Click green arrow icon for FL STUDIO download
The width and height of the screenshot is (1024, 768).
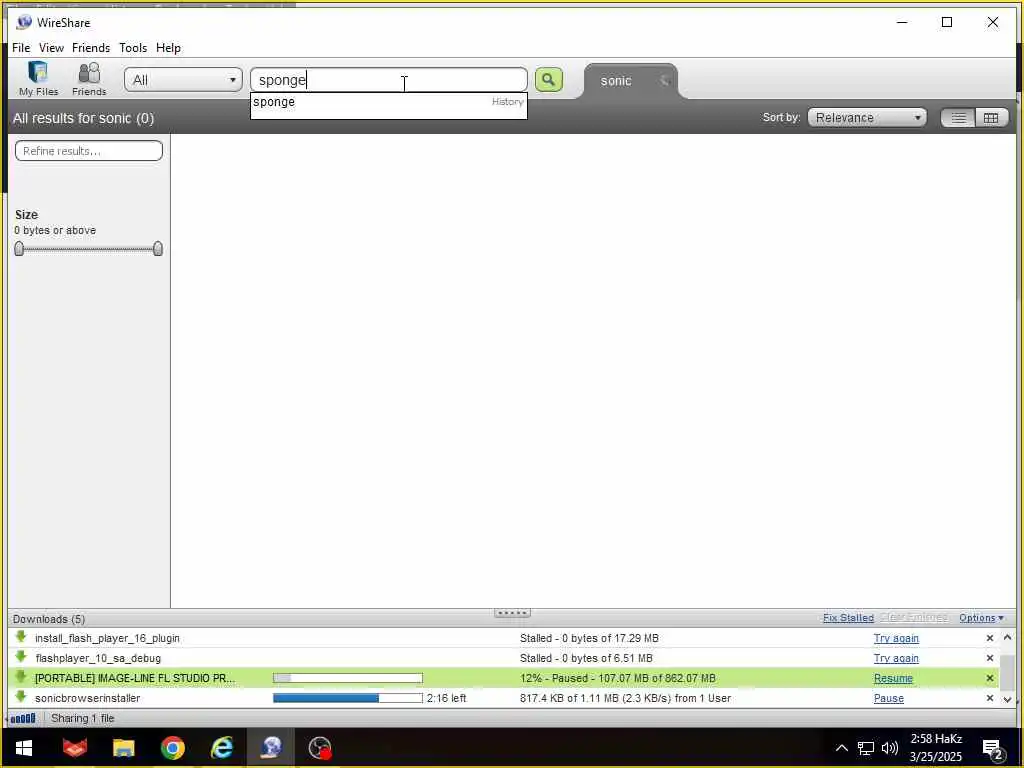21,677
